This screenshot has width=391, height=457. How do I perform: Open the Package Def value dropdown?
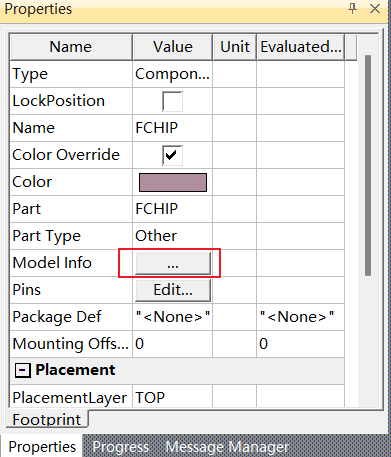[172, 317]
